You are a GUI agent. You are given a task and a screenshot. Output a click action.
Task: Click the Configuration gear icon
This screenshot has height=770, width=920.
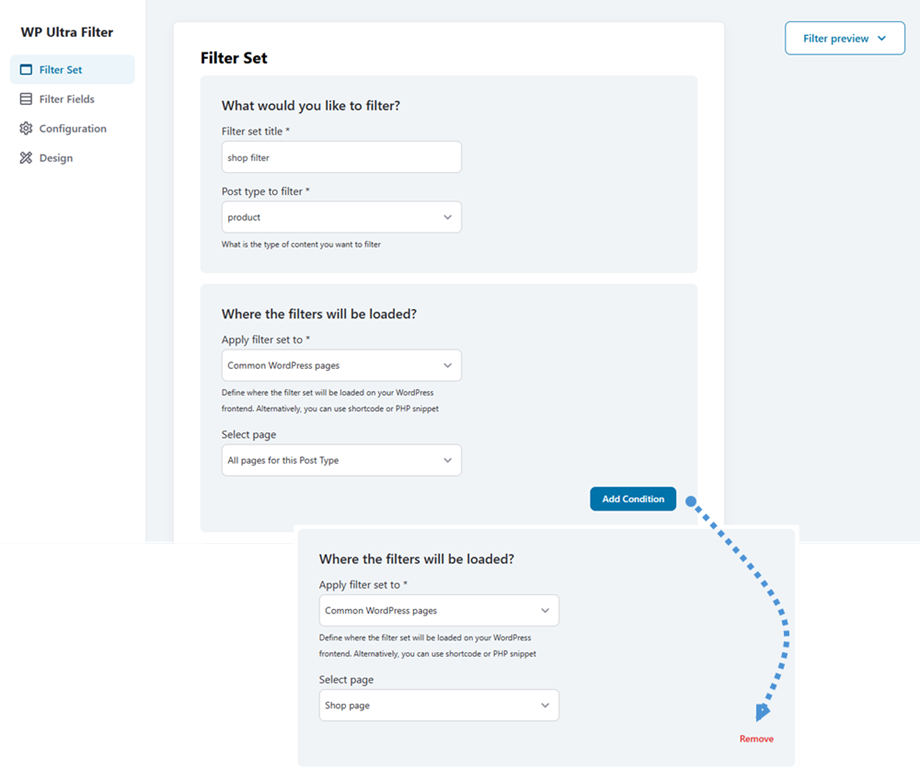click(x=26, y=129)
